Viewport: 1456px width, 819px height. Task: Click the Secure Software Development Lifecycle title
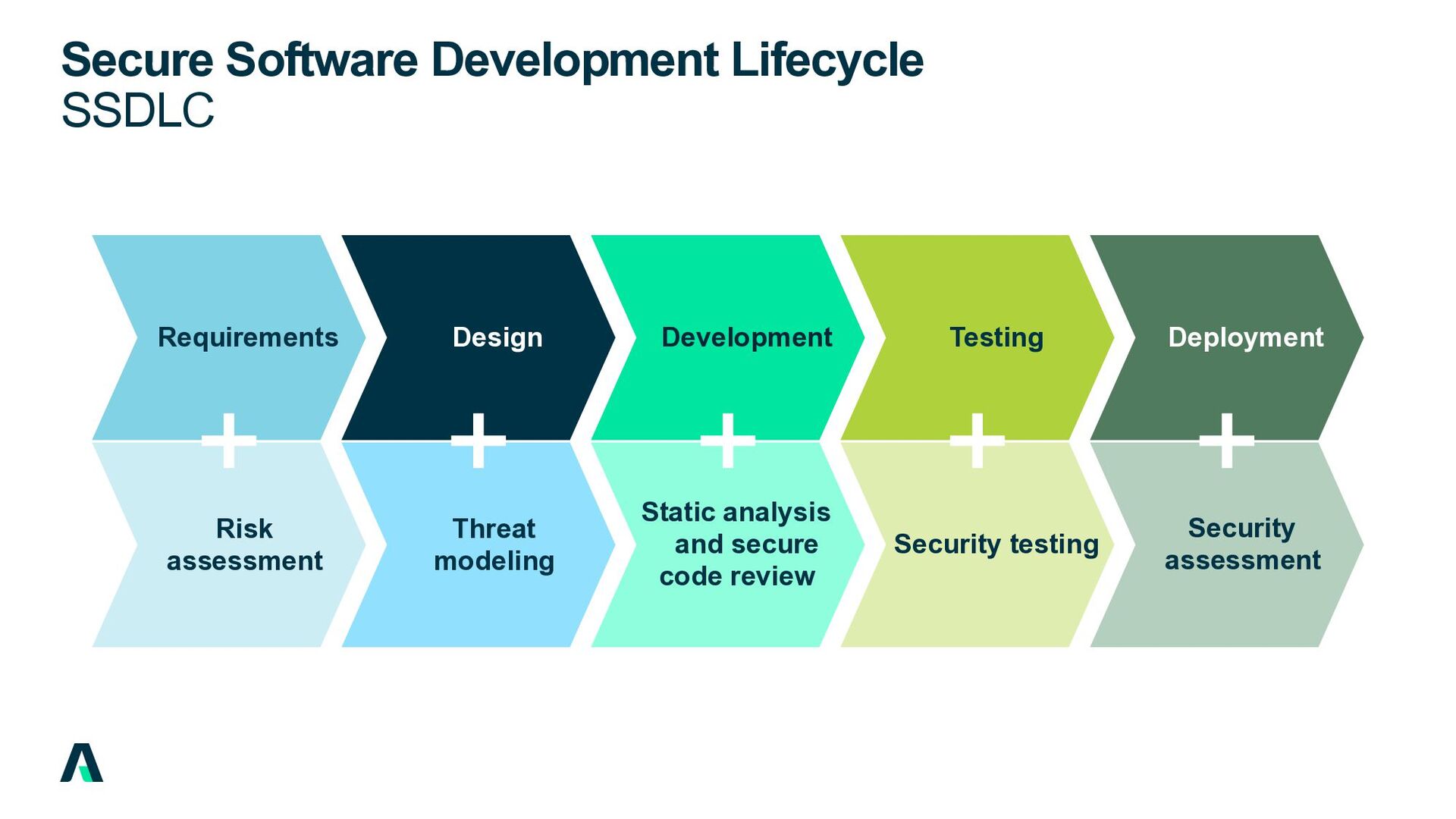point(492,60)
